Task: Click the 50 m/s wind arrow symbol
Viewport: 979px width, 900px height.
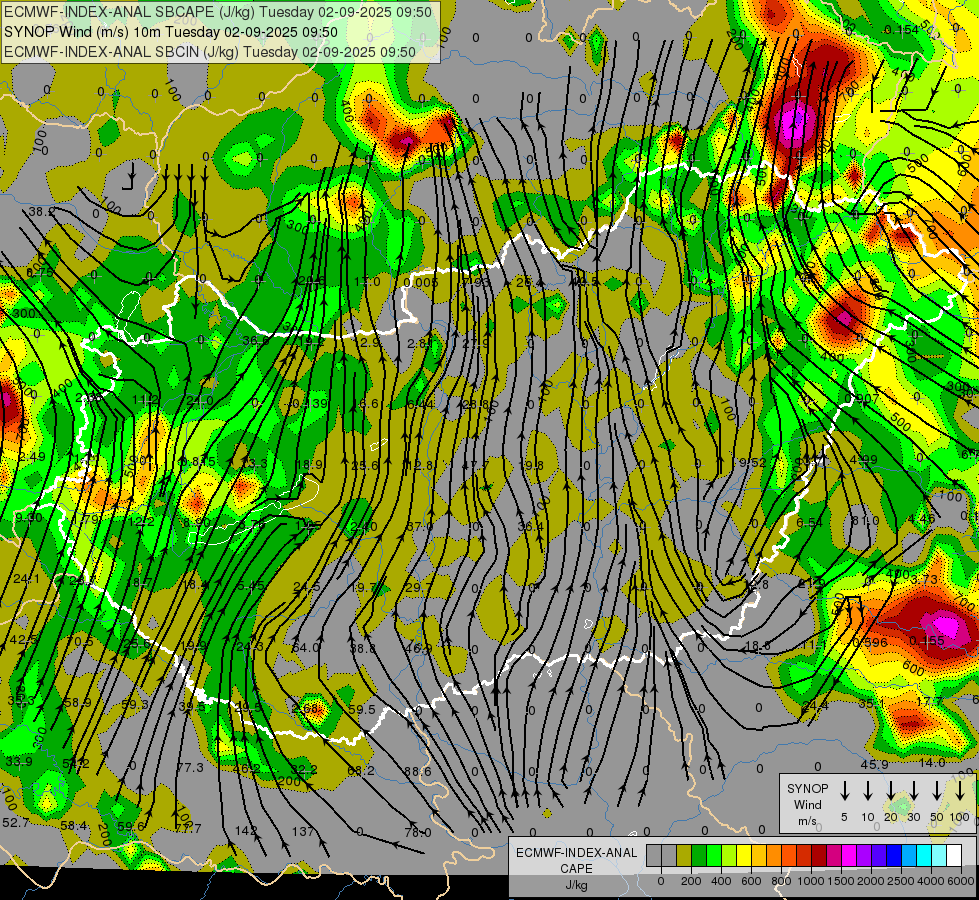Action: click(x=937, y=790)
